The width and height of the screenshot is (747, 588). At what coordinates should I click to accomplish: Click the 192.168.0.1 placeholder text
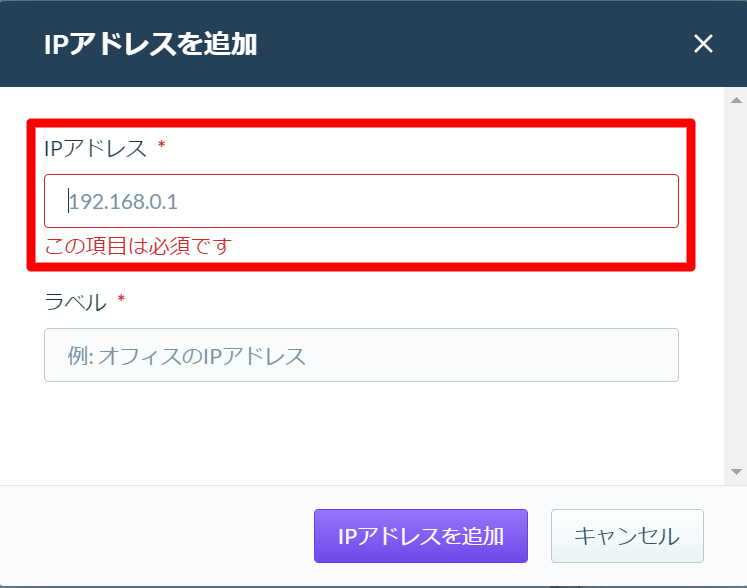tap(123, 202)
